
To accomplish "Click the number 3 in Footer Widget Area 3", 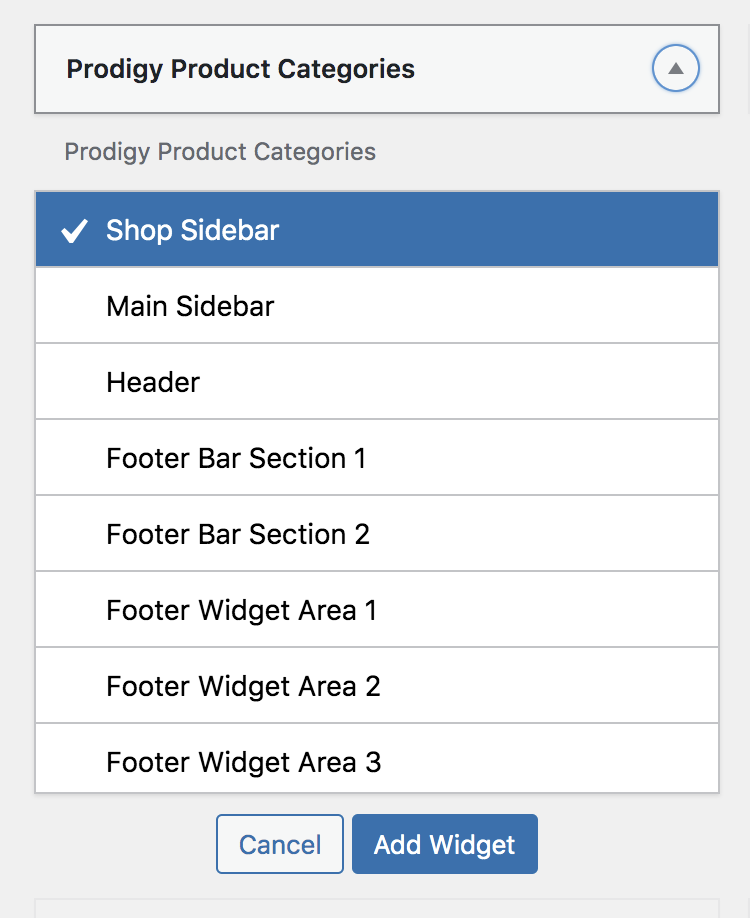I will click(x=373, y=762).
